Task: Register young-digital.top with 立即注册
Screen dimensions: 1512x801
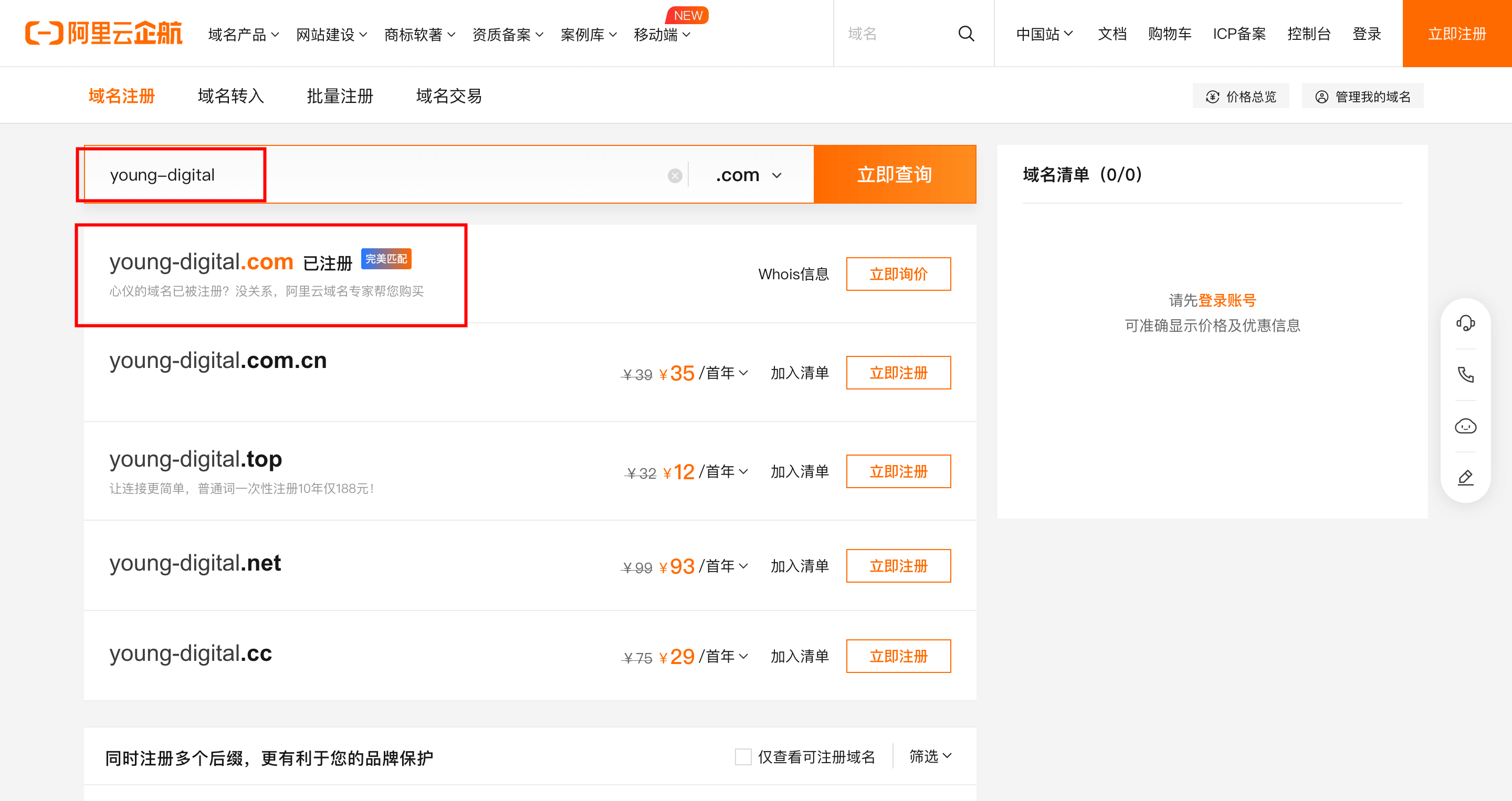Action: click(898, 471)
